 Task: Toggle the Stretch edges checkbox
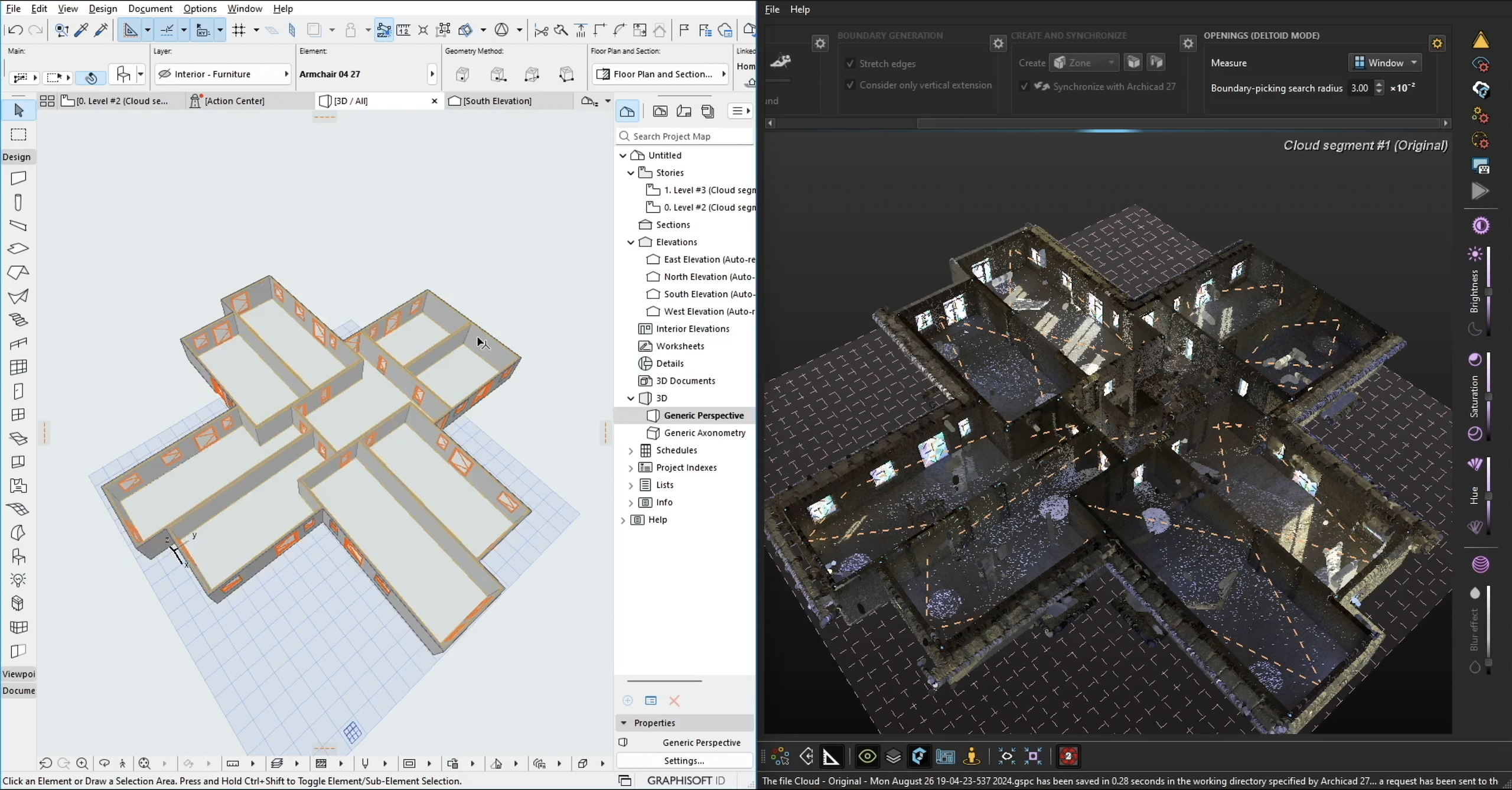click(x=850, y=63)
